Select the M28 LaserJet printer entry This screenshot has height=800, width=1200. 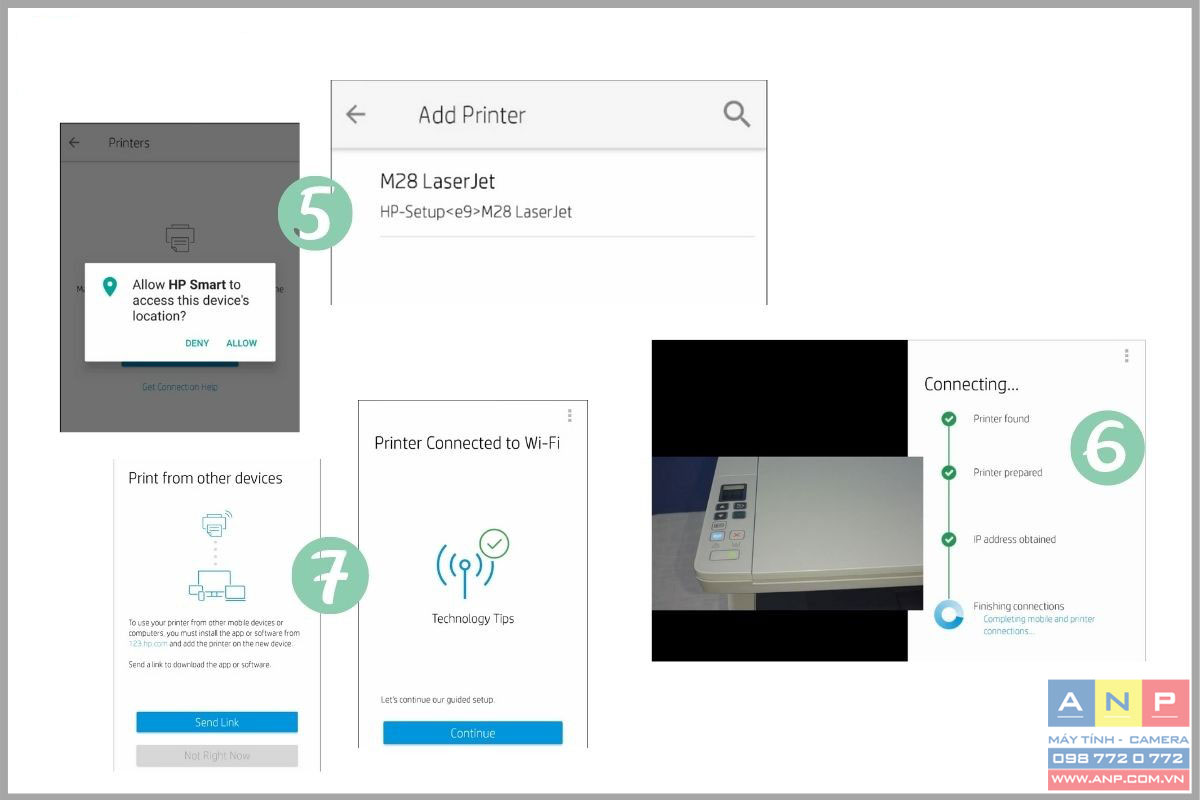[567, 196]
